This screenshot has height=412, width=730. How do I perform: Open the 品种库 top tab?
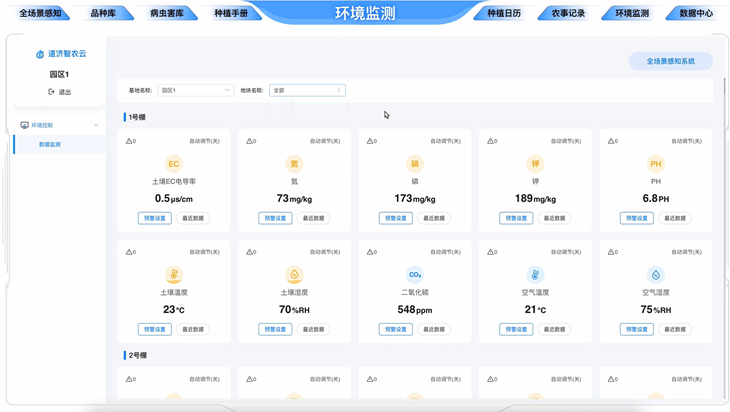coord(103,14)
